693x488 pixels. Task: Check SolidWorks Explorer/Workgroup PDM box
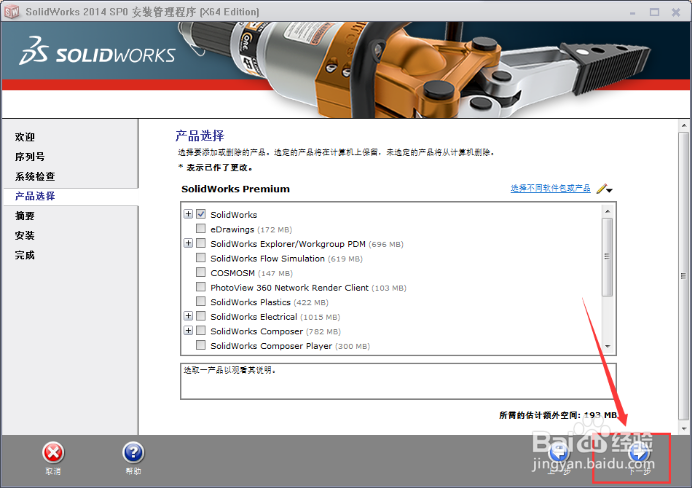click(x=201, y=243)
